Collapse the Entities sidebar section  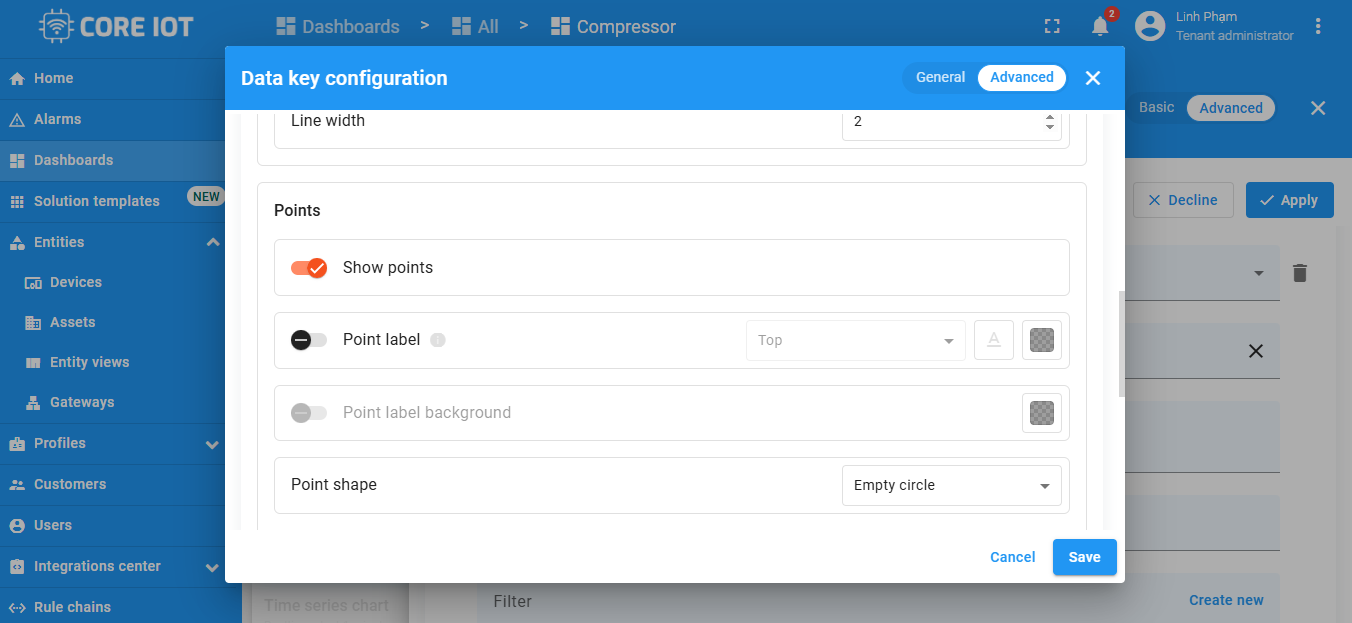click(212, 242)
